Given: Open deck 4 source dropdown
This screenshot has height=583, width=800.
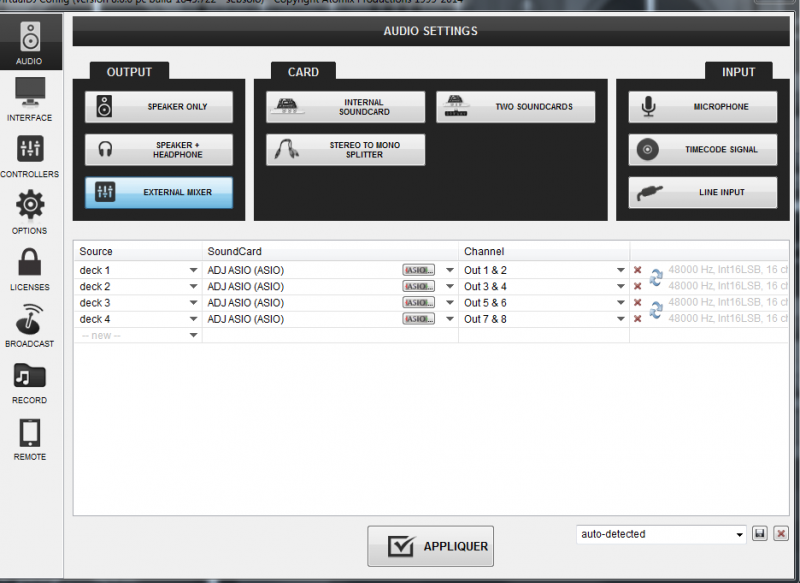Looking at the screenshot, I should 193,319.
